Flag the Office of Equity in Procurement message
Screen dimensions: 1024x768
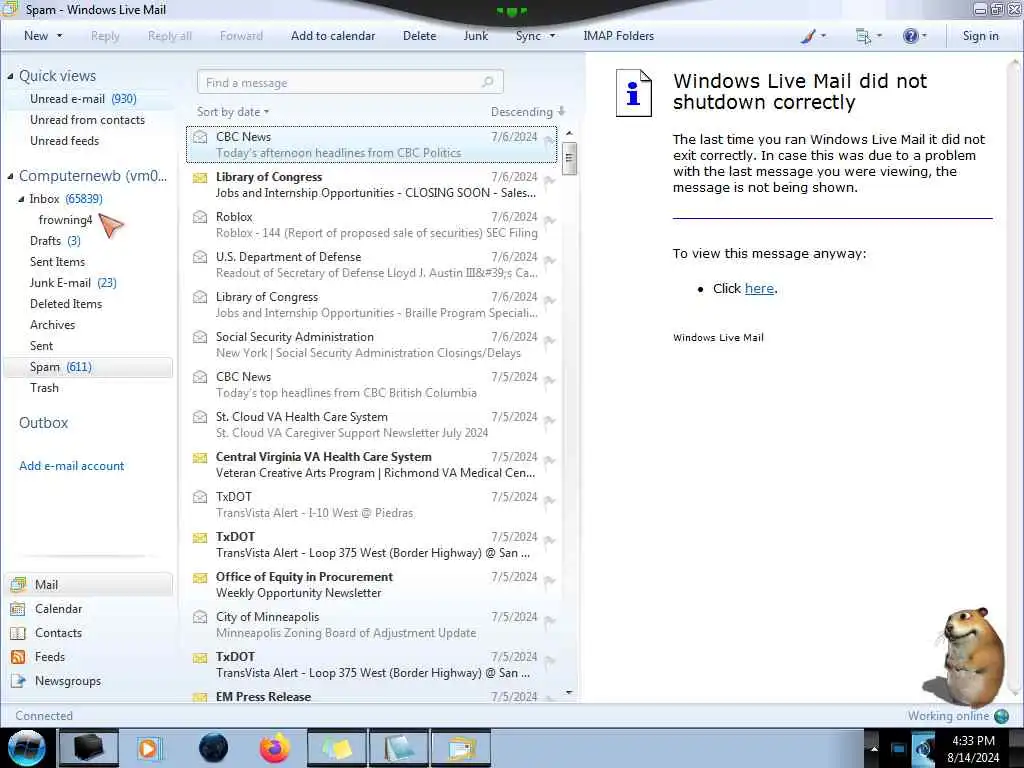click(549, 581)
